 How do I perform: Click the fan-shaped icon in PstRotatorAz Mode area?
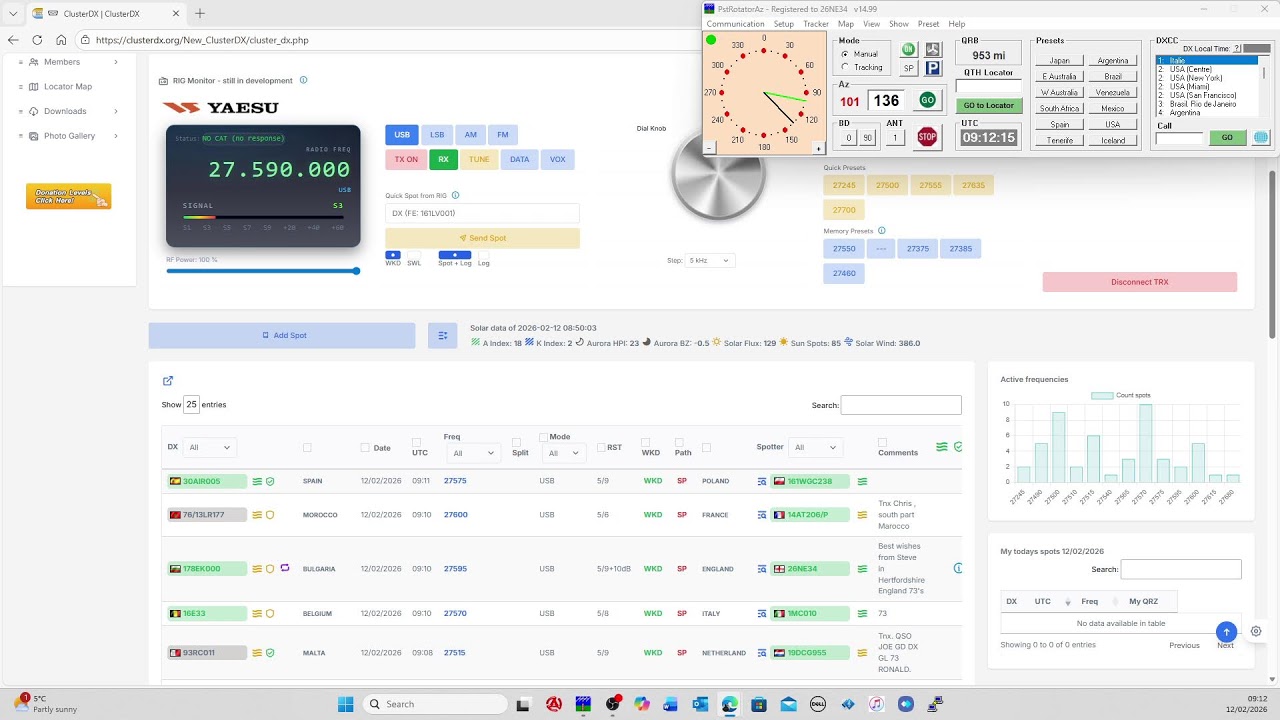coord(933,49)
